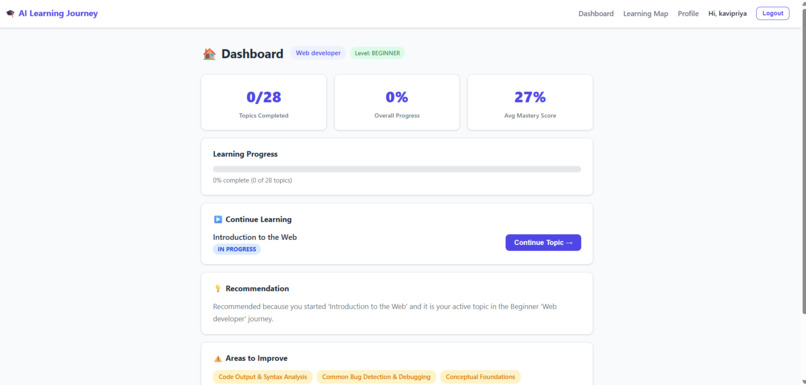Click the graduation cap logo icon
The height and width of the screenshot is (385, 806).
point(10,13)
